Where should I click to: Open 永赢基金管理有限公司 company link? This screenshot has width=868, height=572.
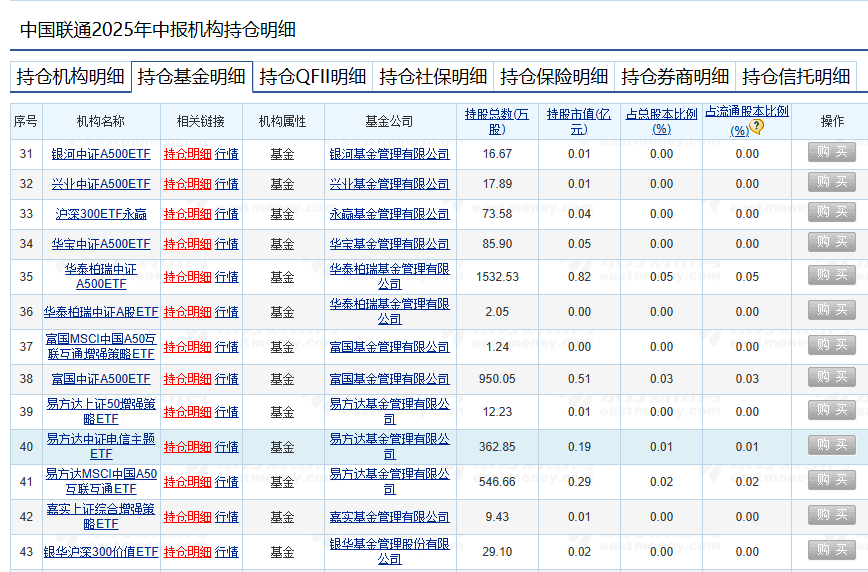(390, 214)
